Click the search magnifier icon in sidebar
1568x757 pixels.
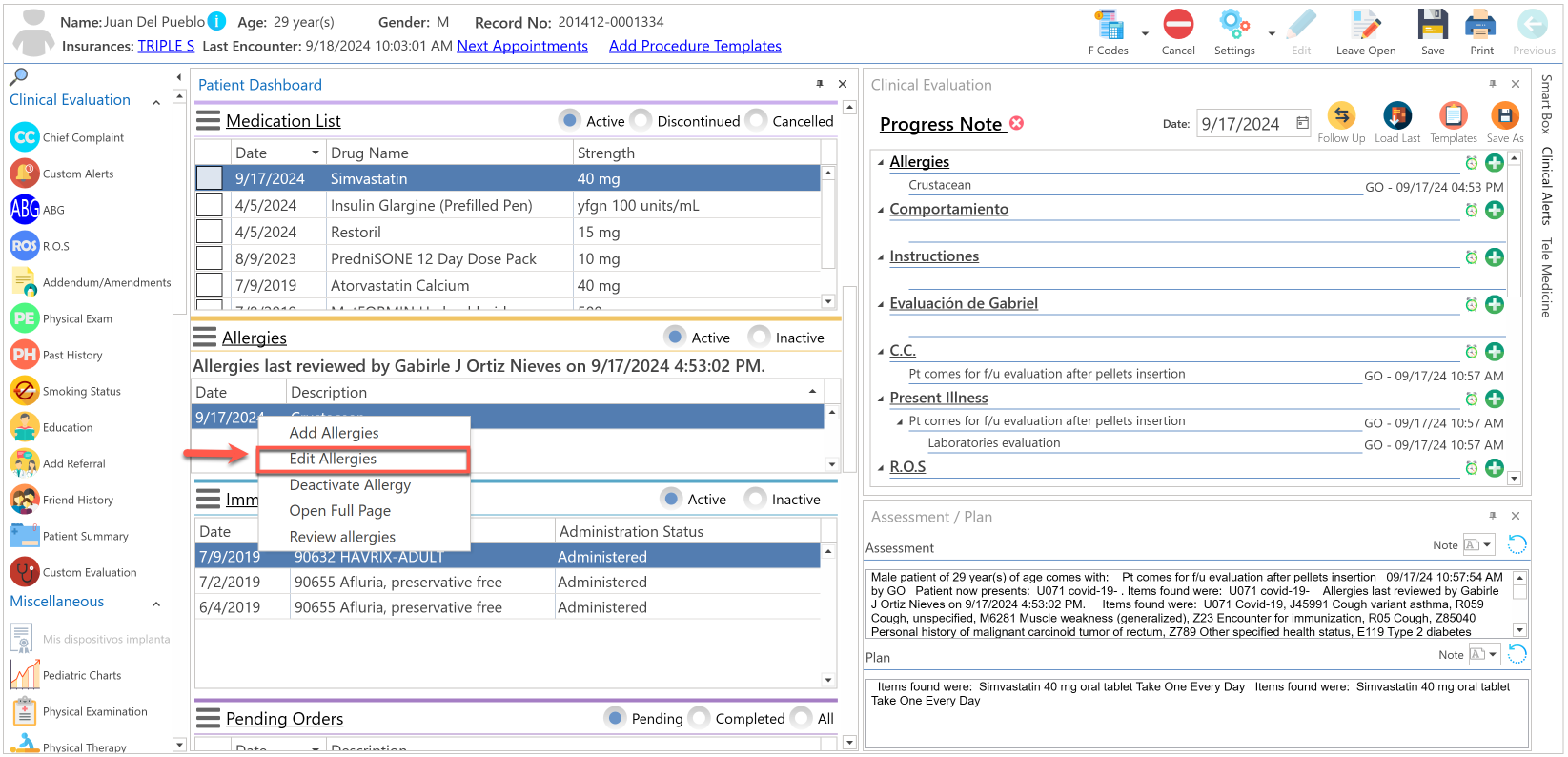pos(18,76)
